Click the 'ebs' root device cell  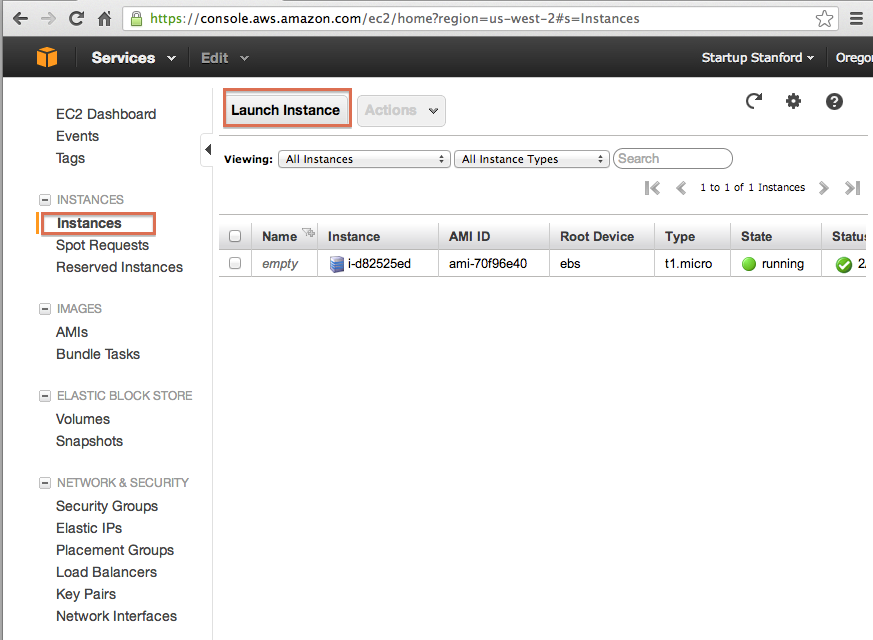[x=570, y=263]
